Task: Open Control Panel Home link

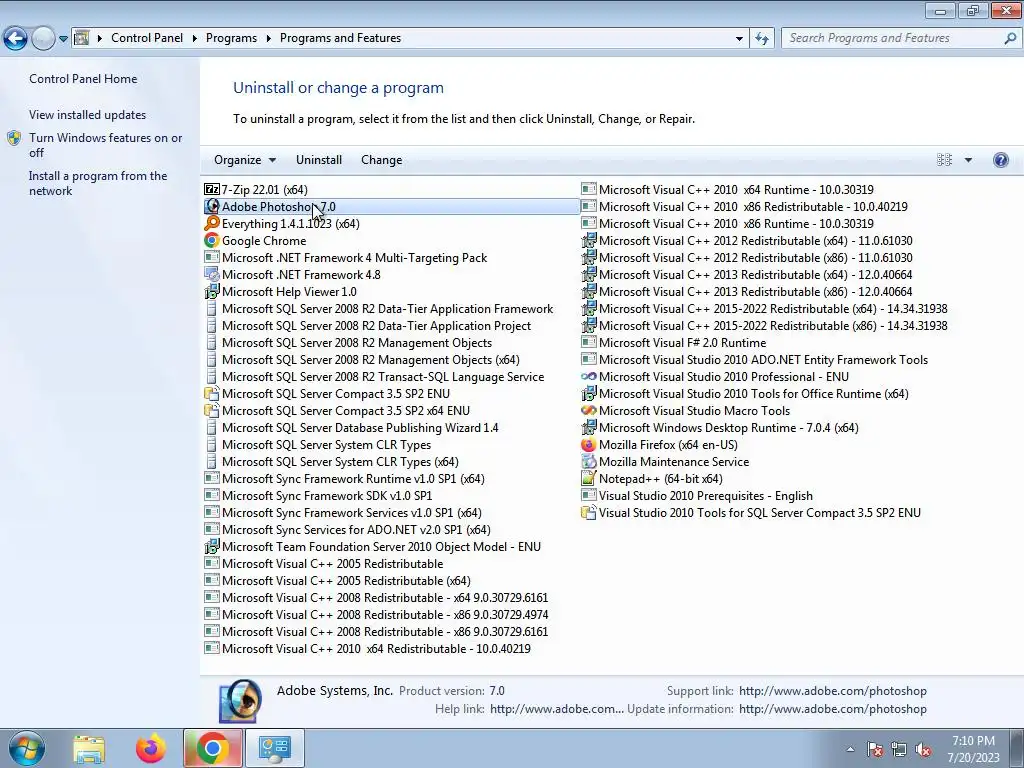Action: click(83, 79)
